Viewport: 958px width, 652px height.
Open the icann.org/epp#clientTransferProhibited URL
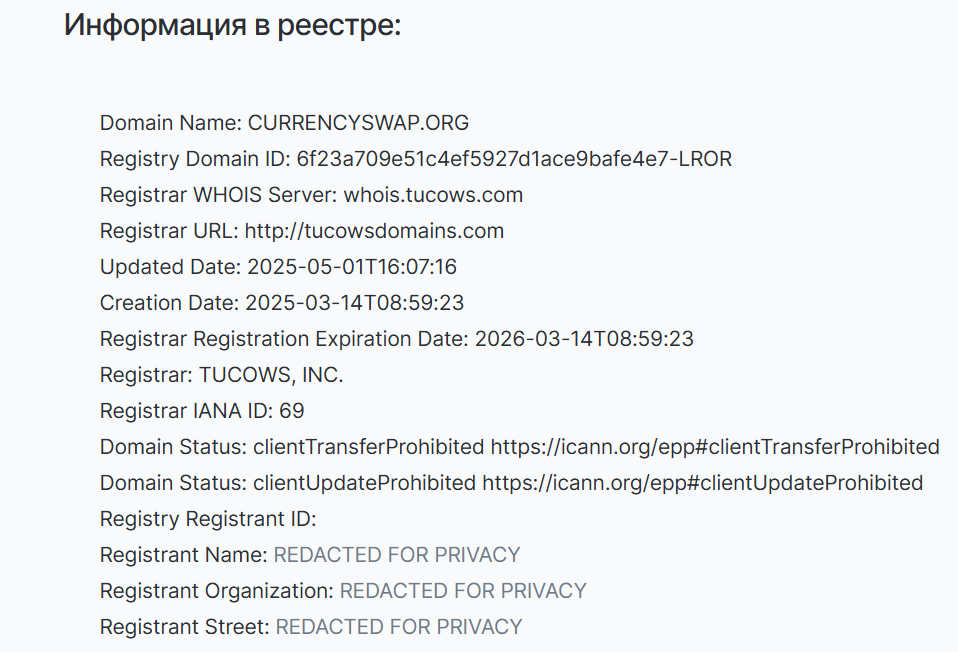pyautogui.click(x=715, y=447)
